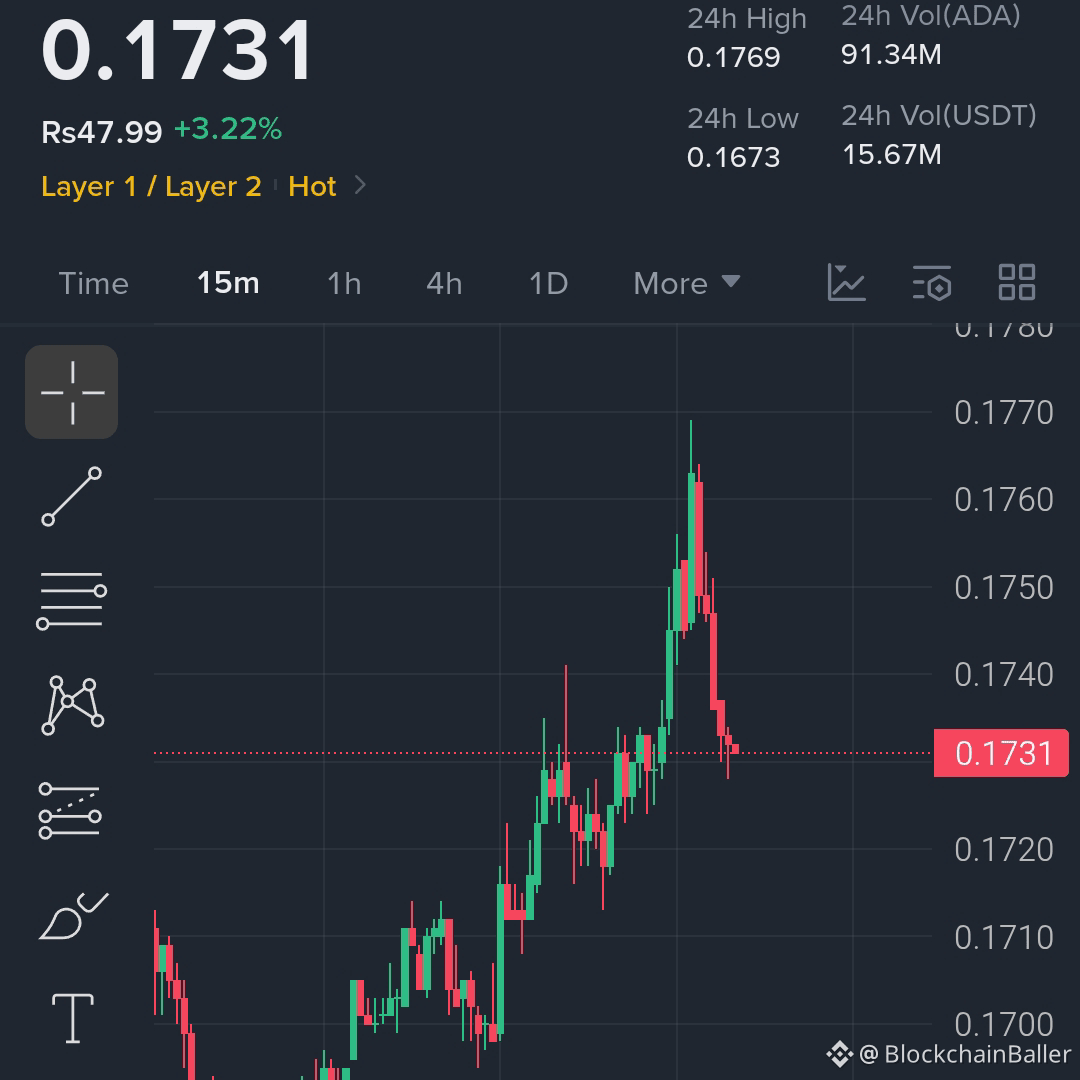Select the 15m timeframe

pyautogui.click(x=228, y=283)
